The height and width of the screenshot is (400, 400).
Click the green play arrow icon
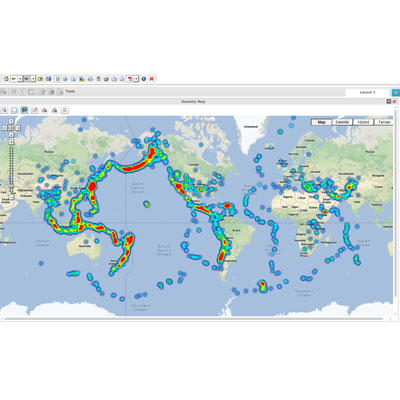pyautogui.click(x=14, y=79)
